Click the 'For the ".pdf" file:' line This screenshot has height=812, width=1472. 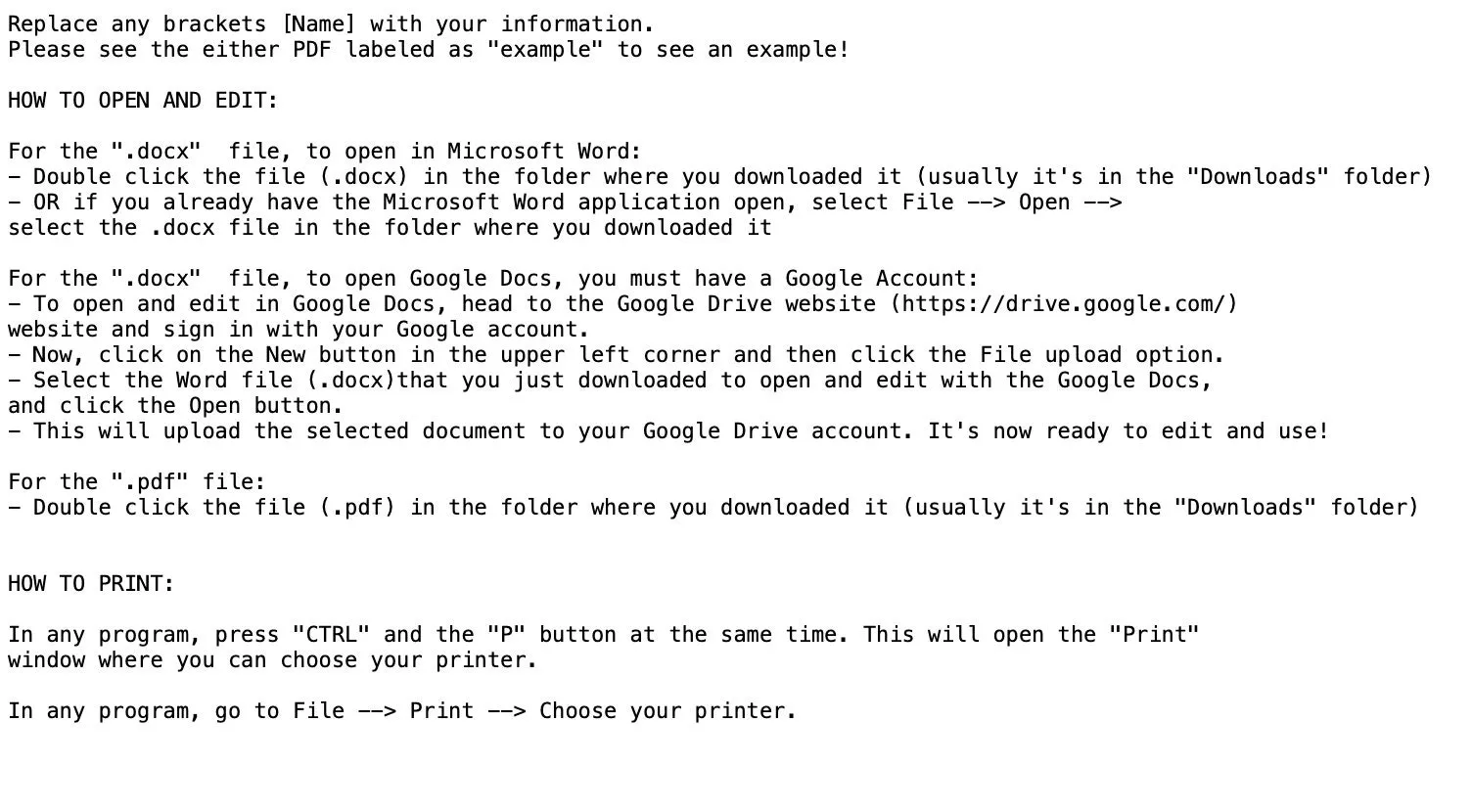137,481
